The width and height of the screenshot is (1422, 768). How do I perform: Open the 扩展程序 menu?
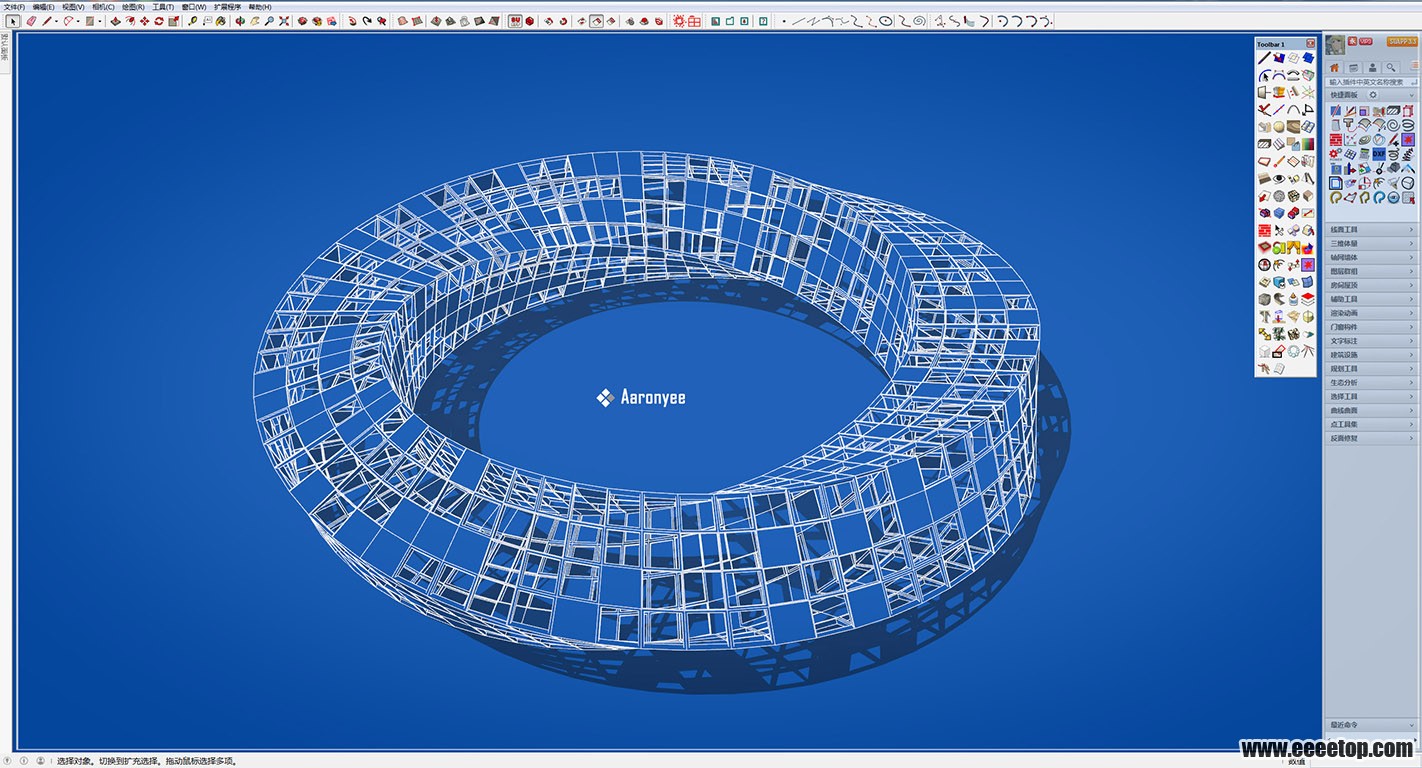pos(227,7)
